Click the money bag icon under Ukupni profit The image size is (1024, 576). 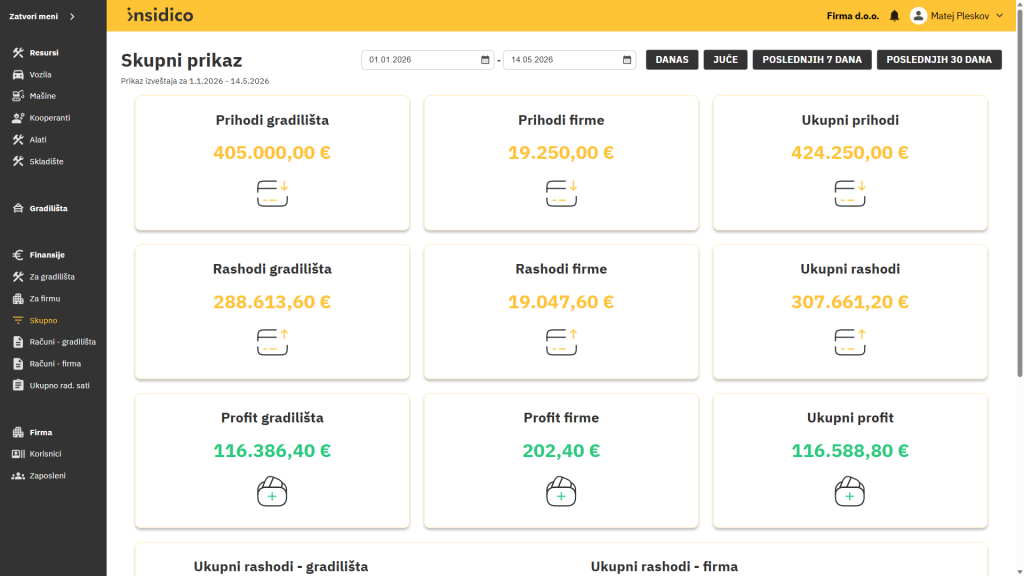[x=850, y=492]
